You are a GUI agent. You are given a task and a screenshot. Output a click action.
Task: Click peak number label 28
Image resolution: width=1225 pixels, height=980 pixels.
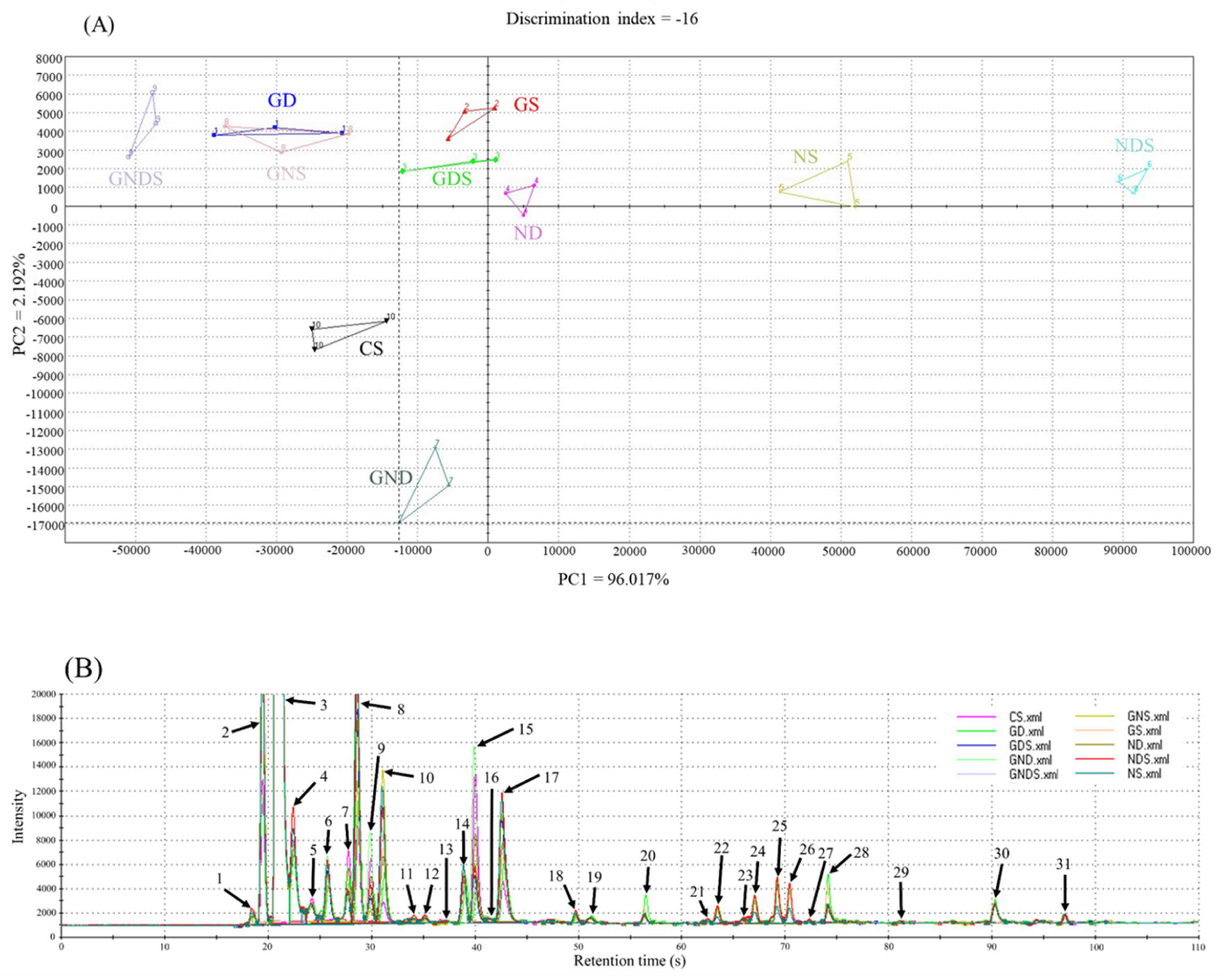[x=861, y=852]
